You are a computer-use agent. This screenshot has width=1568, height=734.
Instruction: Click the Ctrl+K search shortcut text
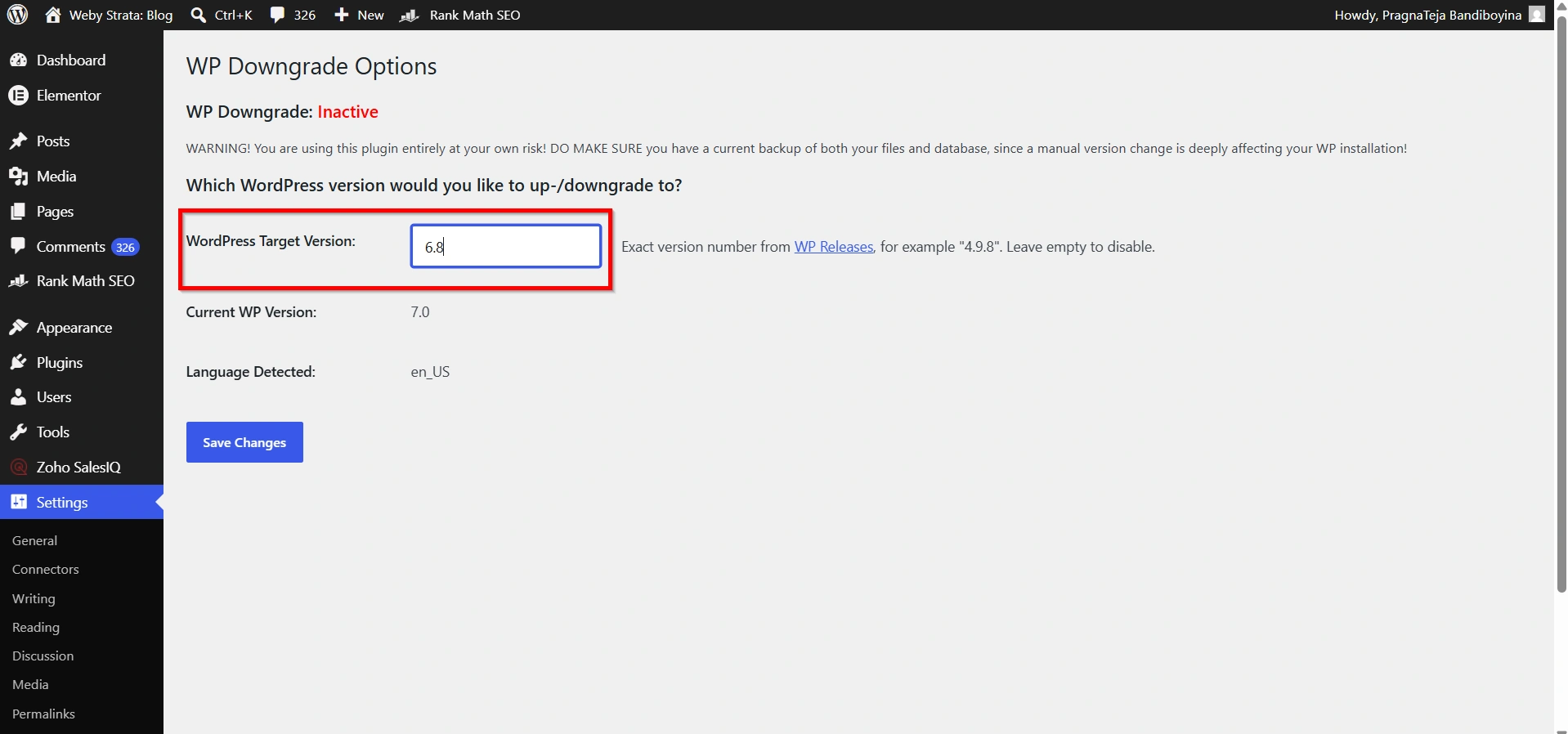click(234, 15)
